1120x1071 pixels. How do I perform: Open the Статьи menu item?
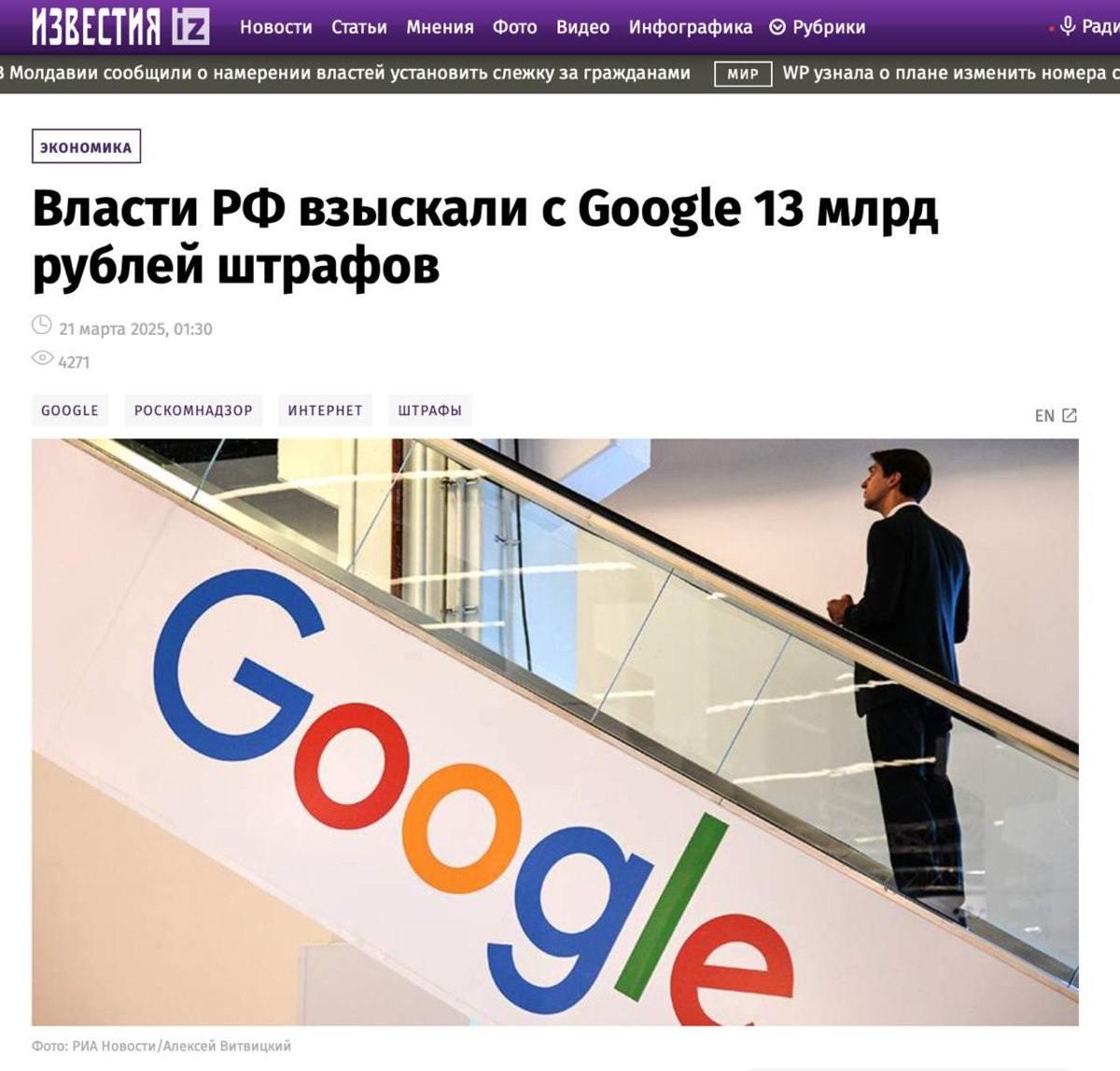359,27
